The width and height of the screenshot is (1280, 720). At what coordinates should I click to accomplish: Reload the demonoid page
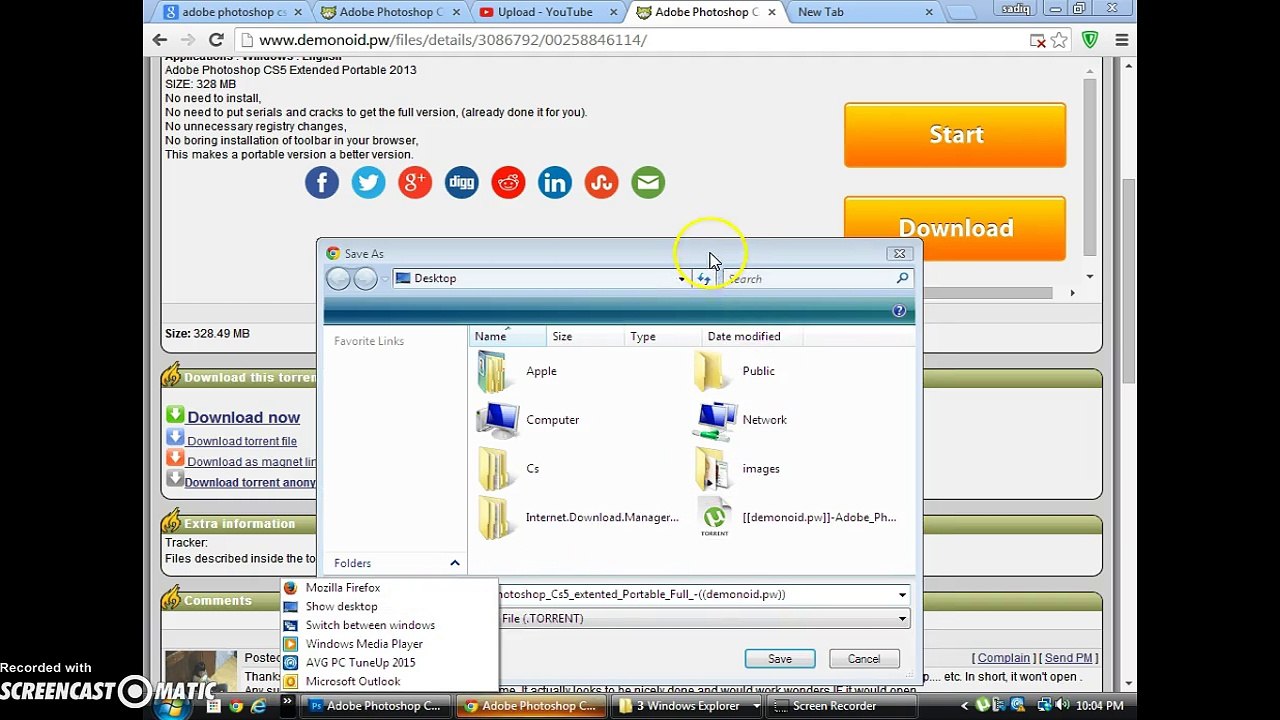point(216,40)
